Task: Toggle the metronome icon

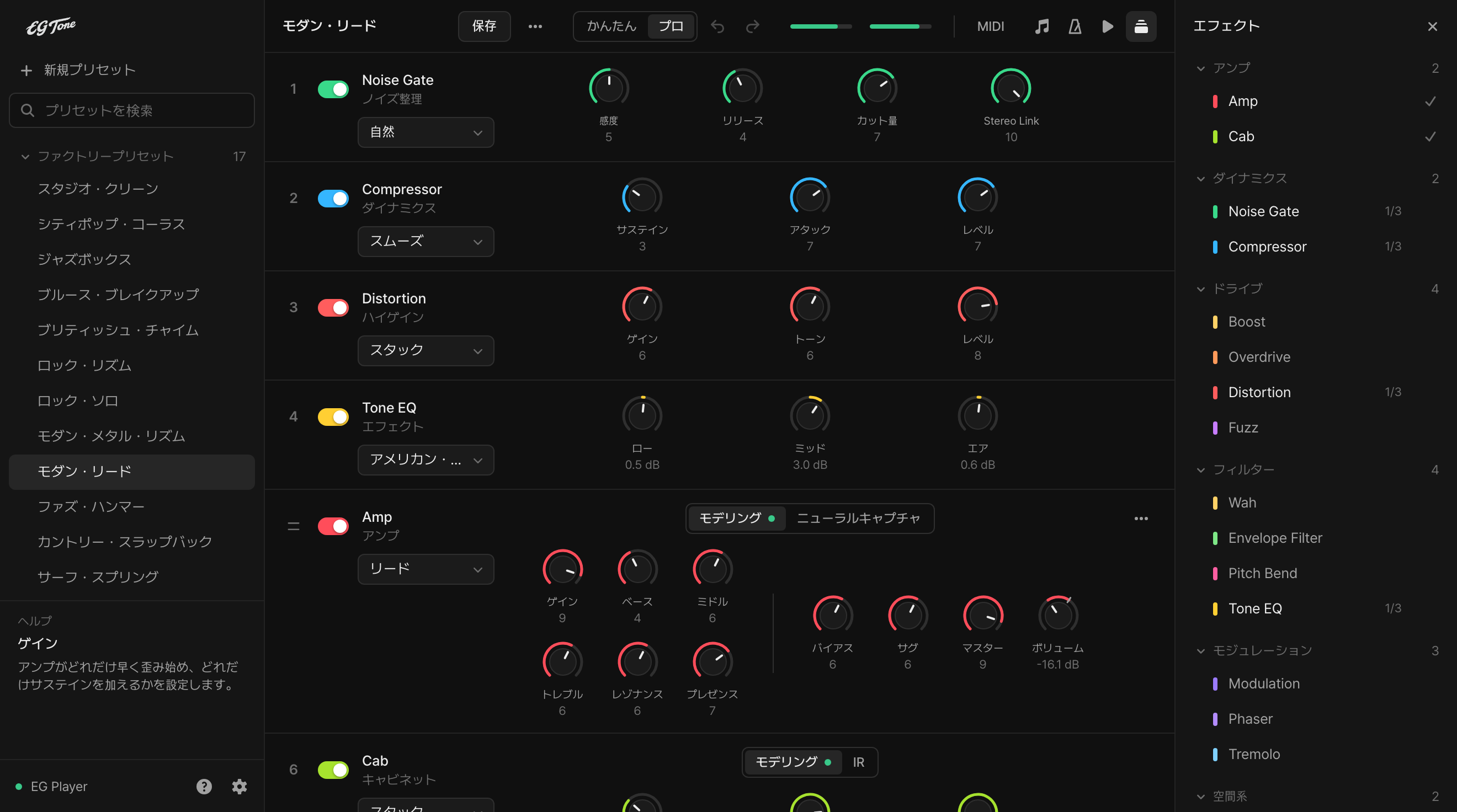Action: click(x=1075, y=26)
